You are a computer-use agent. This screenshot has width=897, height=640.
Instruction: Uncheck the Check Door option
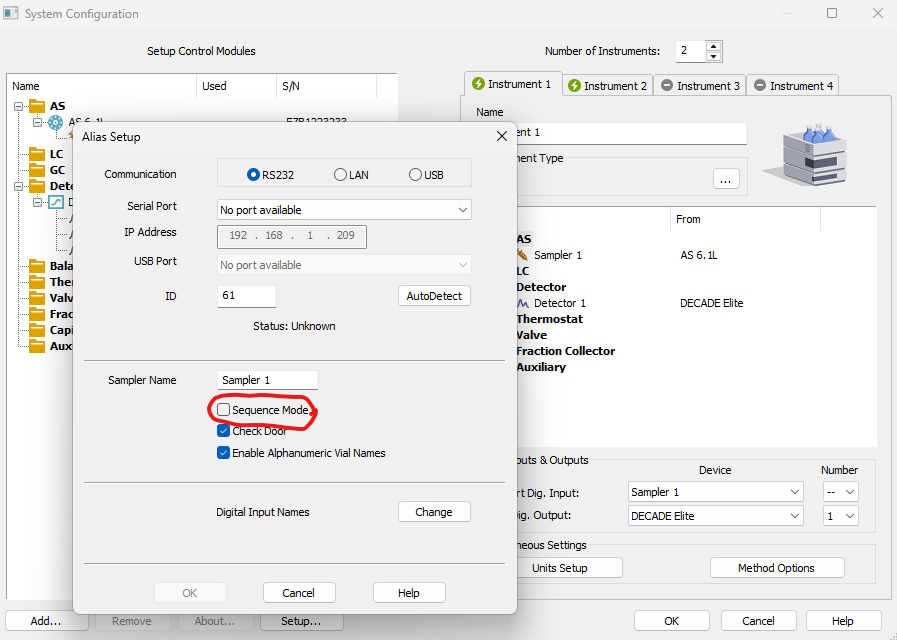224,431
